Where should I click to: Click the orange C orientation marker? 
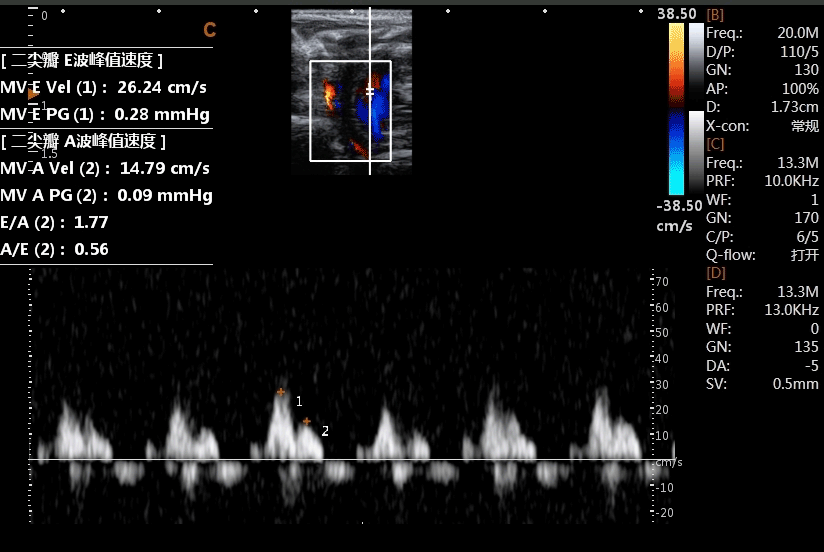coord(209,30)
